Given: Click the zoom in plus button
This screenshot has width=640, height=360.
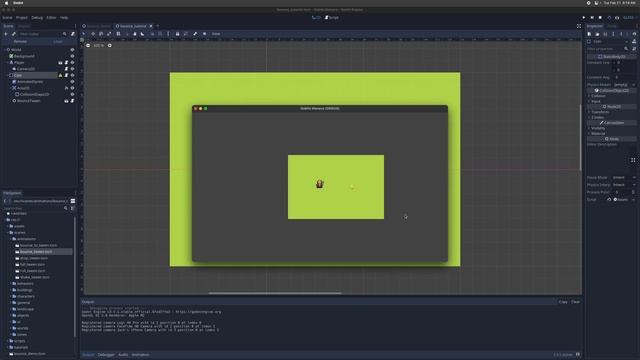Looking at the screenshot, I should (109, 46).
